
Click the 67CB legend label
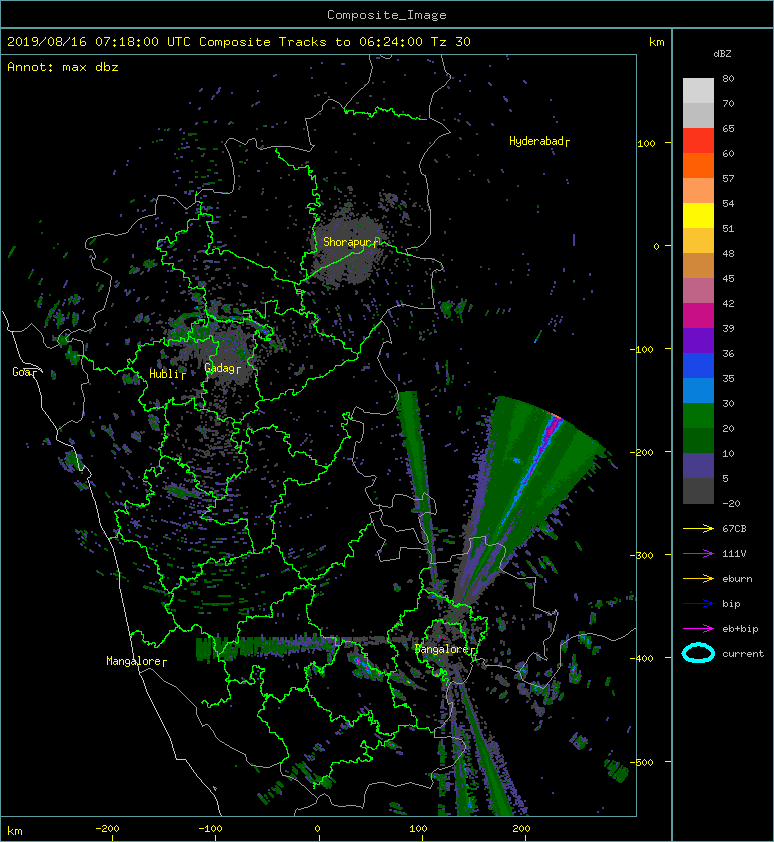734,528
